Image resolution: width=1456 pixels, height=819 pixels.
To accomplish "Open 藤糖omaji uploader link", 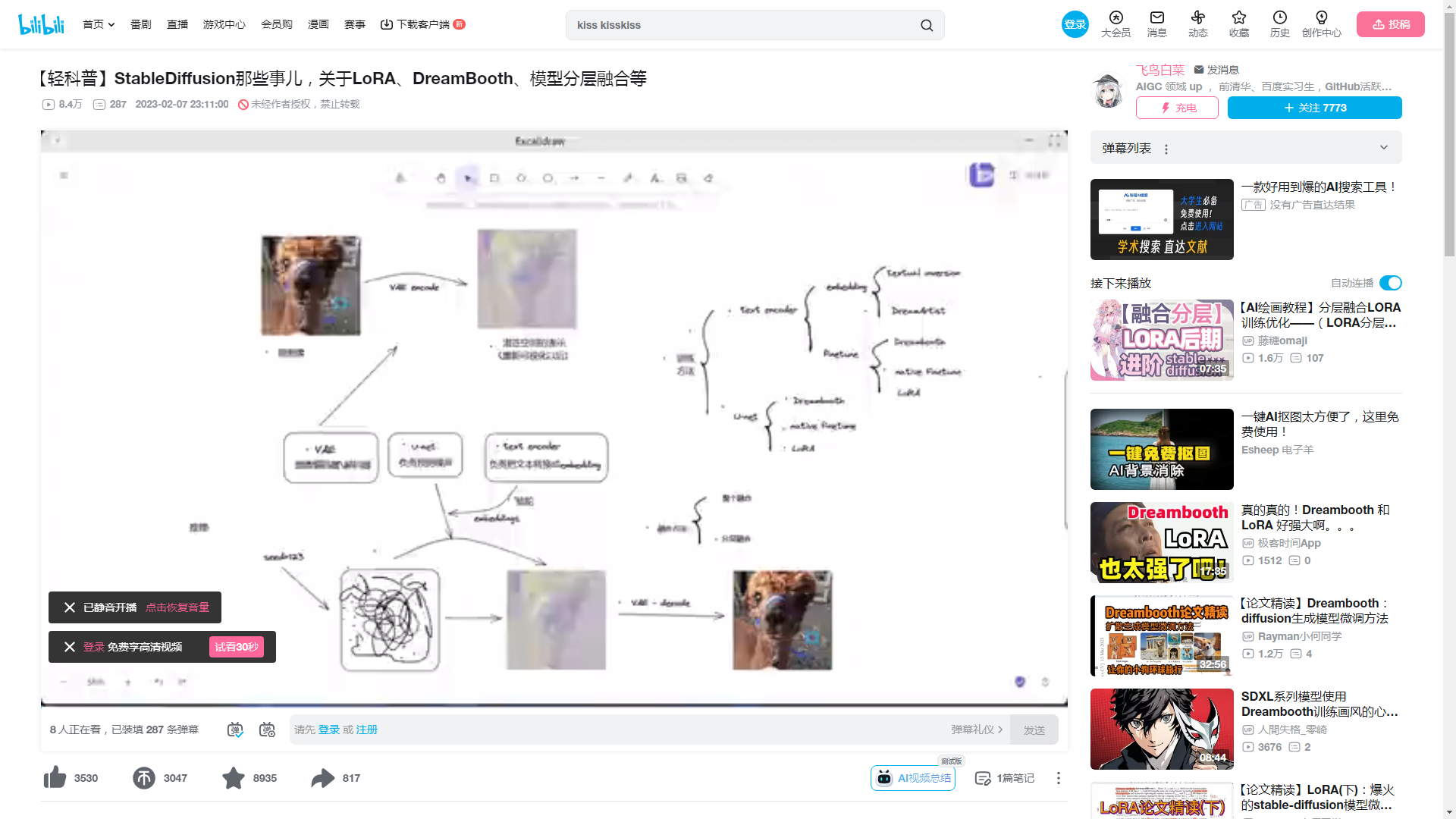I will (1282, 340).
